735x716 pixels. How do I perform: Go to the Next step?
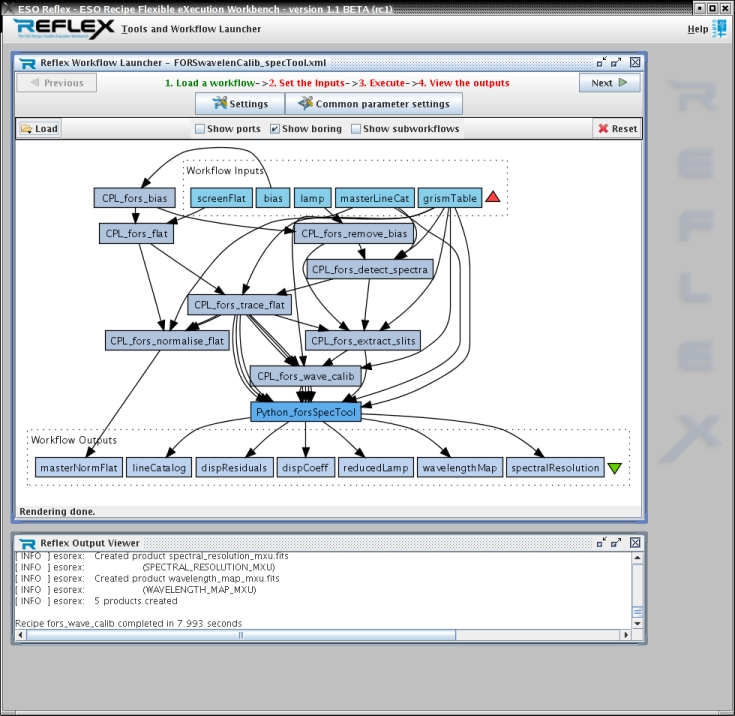point(609,83)
